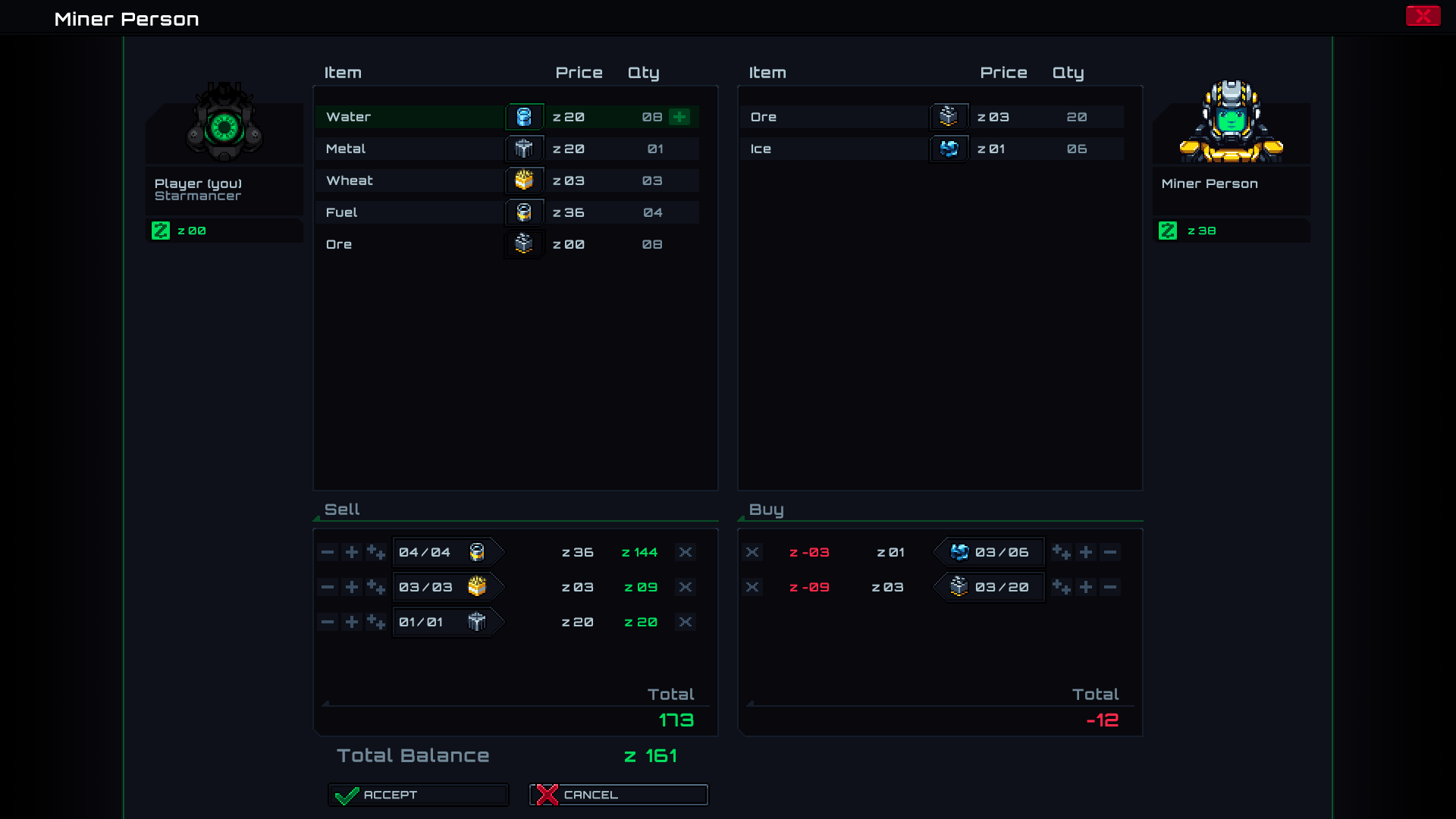Viewport: 1456px width, 819px height.
Task: Select the Wheat icon
Action: pyautogui.click(x=524, y=180)
